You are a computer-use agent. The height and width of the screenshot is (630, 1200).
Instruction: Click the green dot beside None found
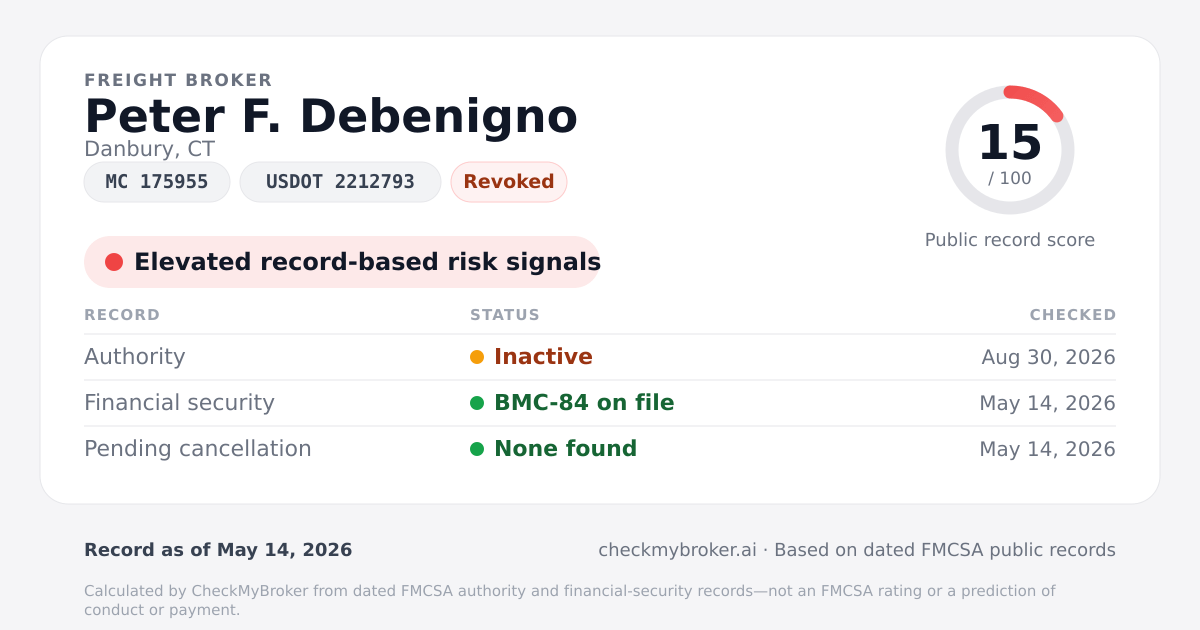pyautogui.click(x=477, y=449)
